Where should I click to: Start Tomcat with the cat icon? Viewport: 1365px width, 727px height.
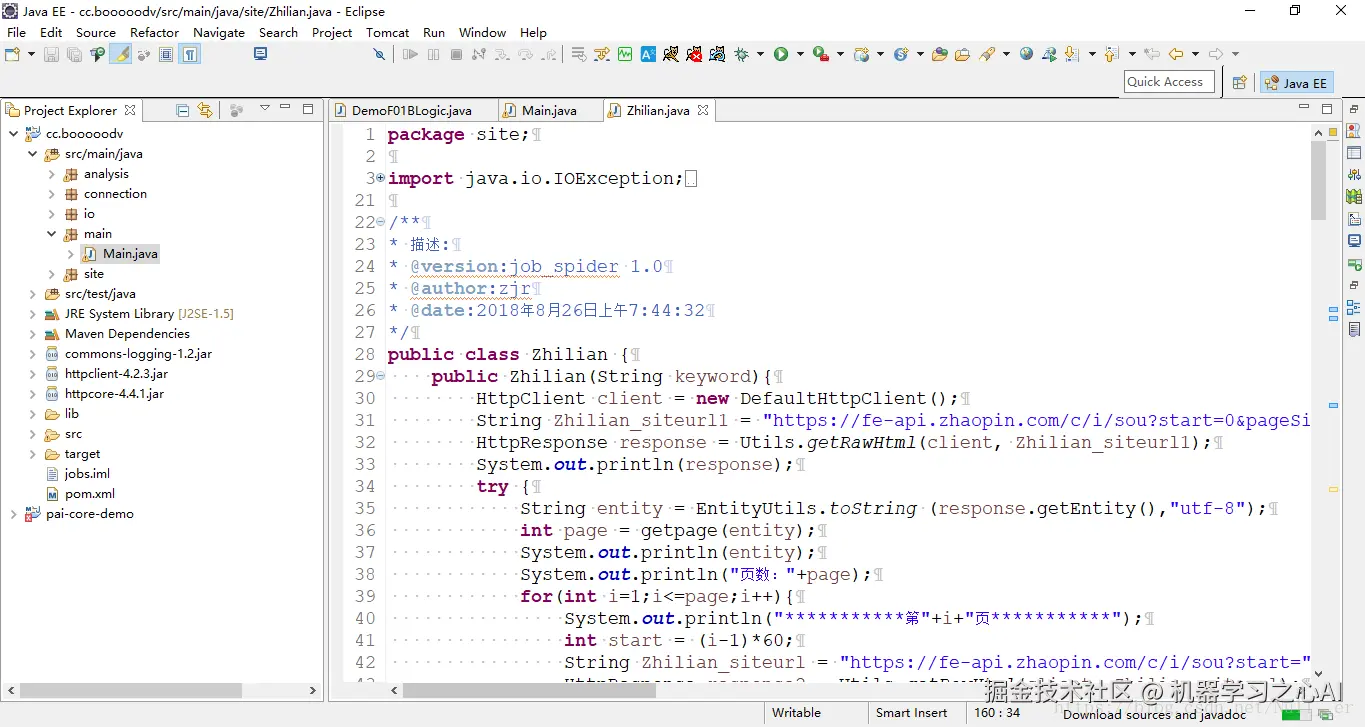click(670, 54)
